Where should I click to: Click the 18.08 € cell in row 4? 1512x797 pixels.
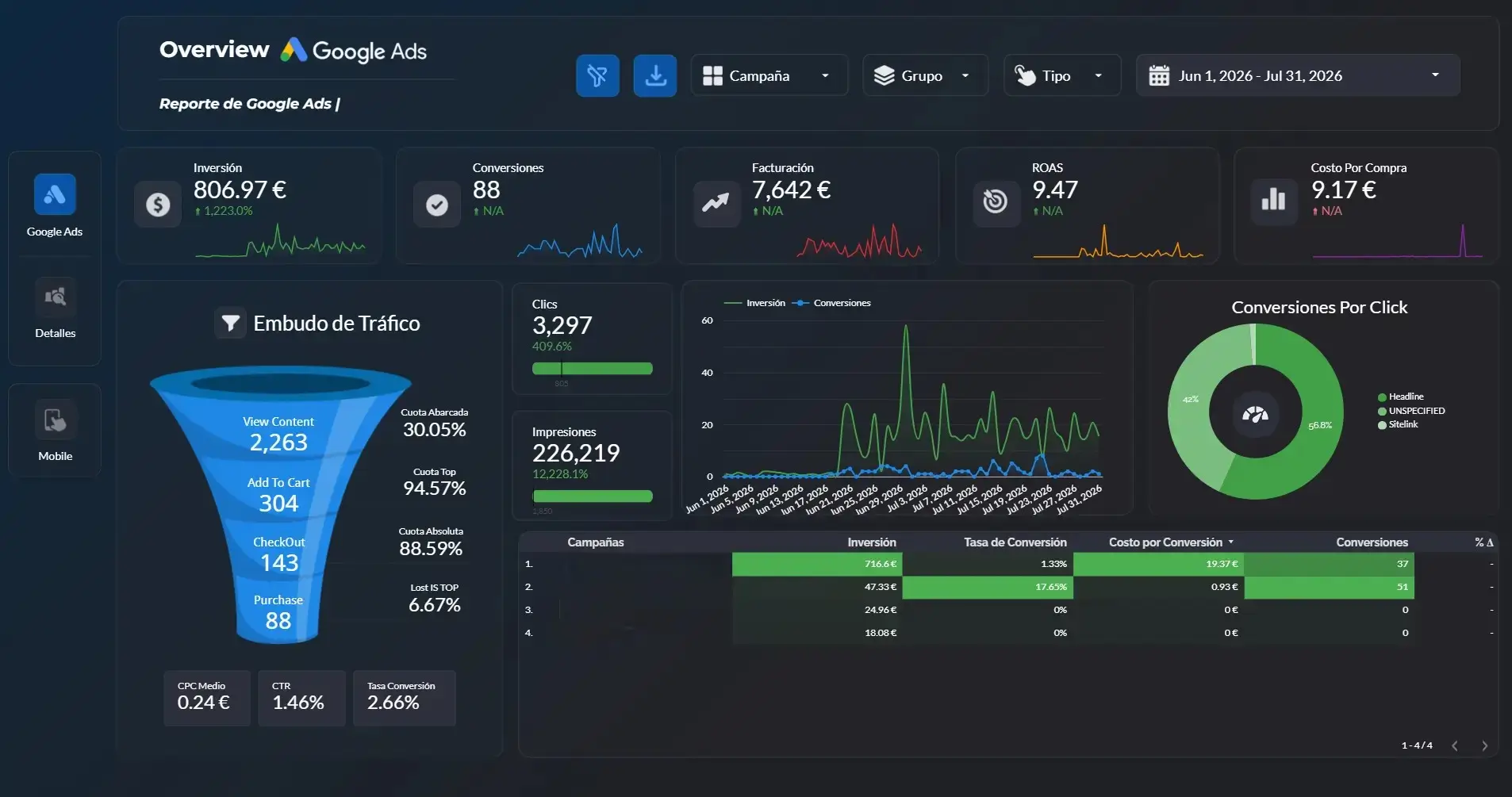pos(817,633)
